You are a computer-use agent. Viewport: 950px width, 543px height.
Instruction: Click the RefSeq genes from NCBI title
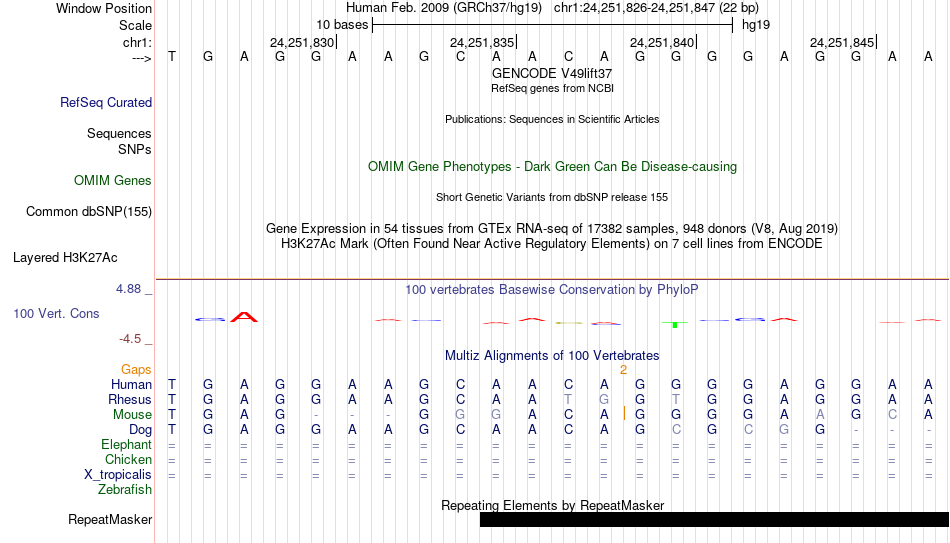click(552, 88)
